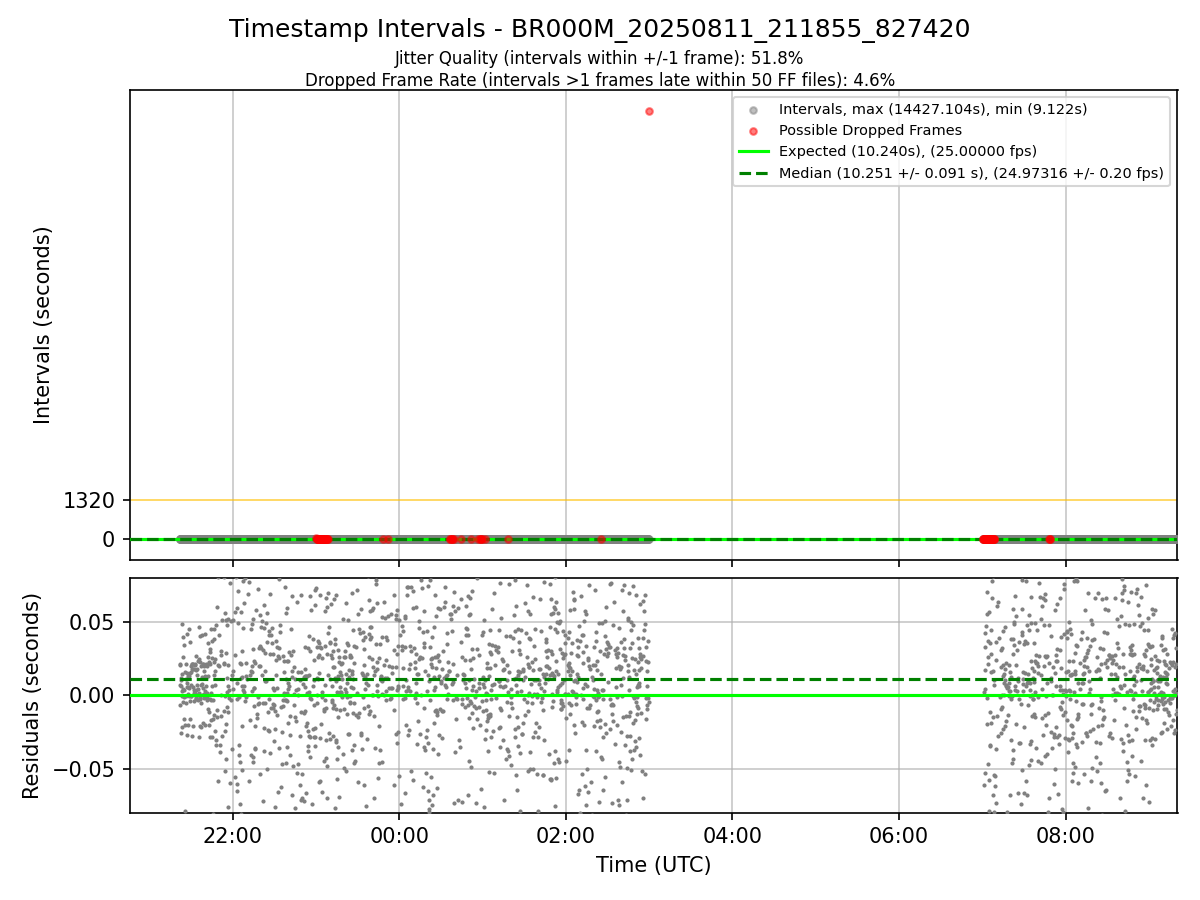Click the gray marker icon in the legend
Image resolution: width=1200 pixels, height=900 pixels.
point(754,110)
